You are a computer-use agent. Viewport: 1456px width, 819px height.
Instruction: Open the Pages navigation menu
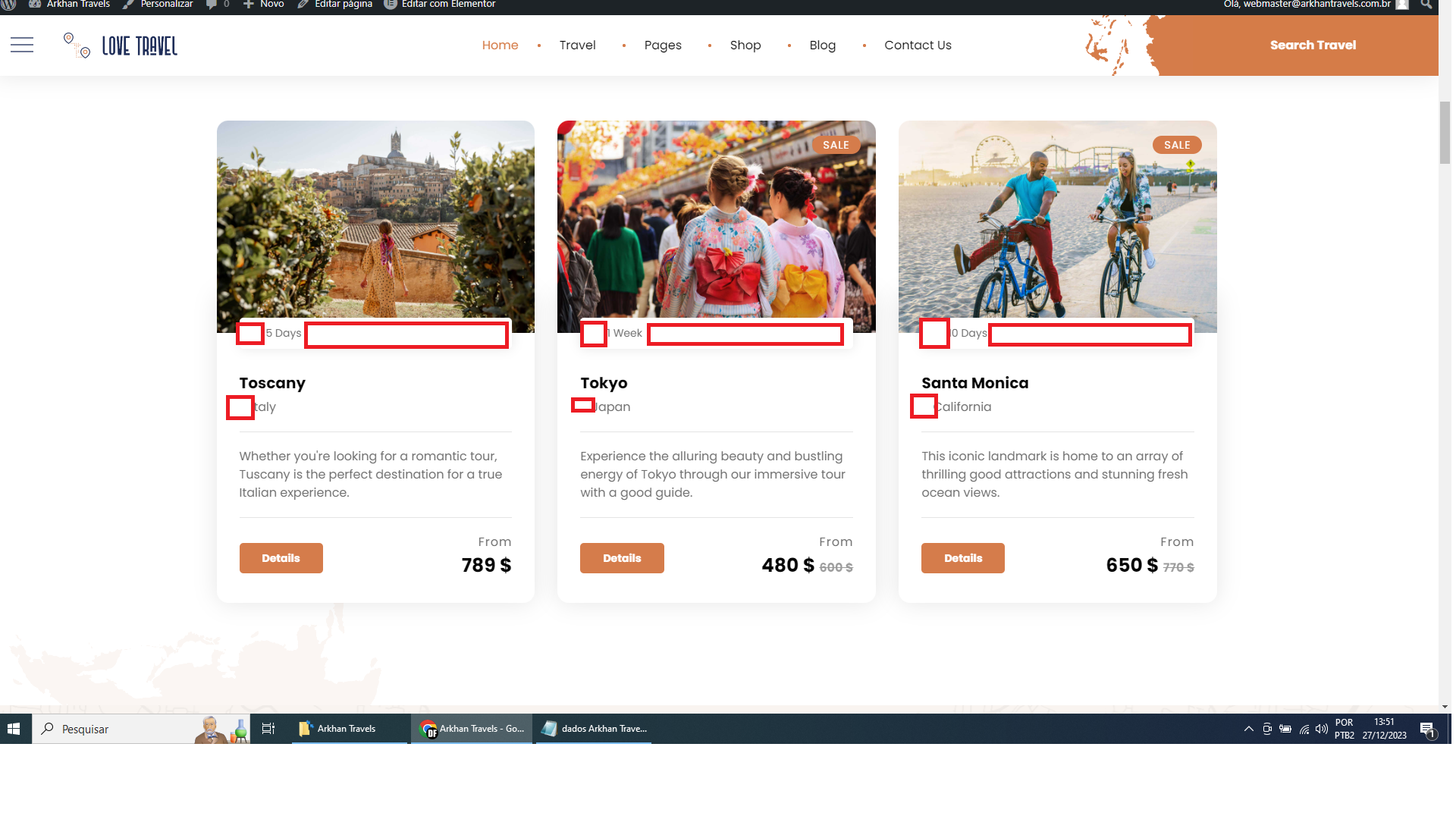[663, 45]
